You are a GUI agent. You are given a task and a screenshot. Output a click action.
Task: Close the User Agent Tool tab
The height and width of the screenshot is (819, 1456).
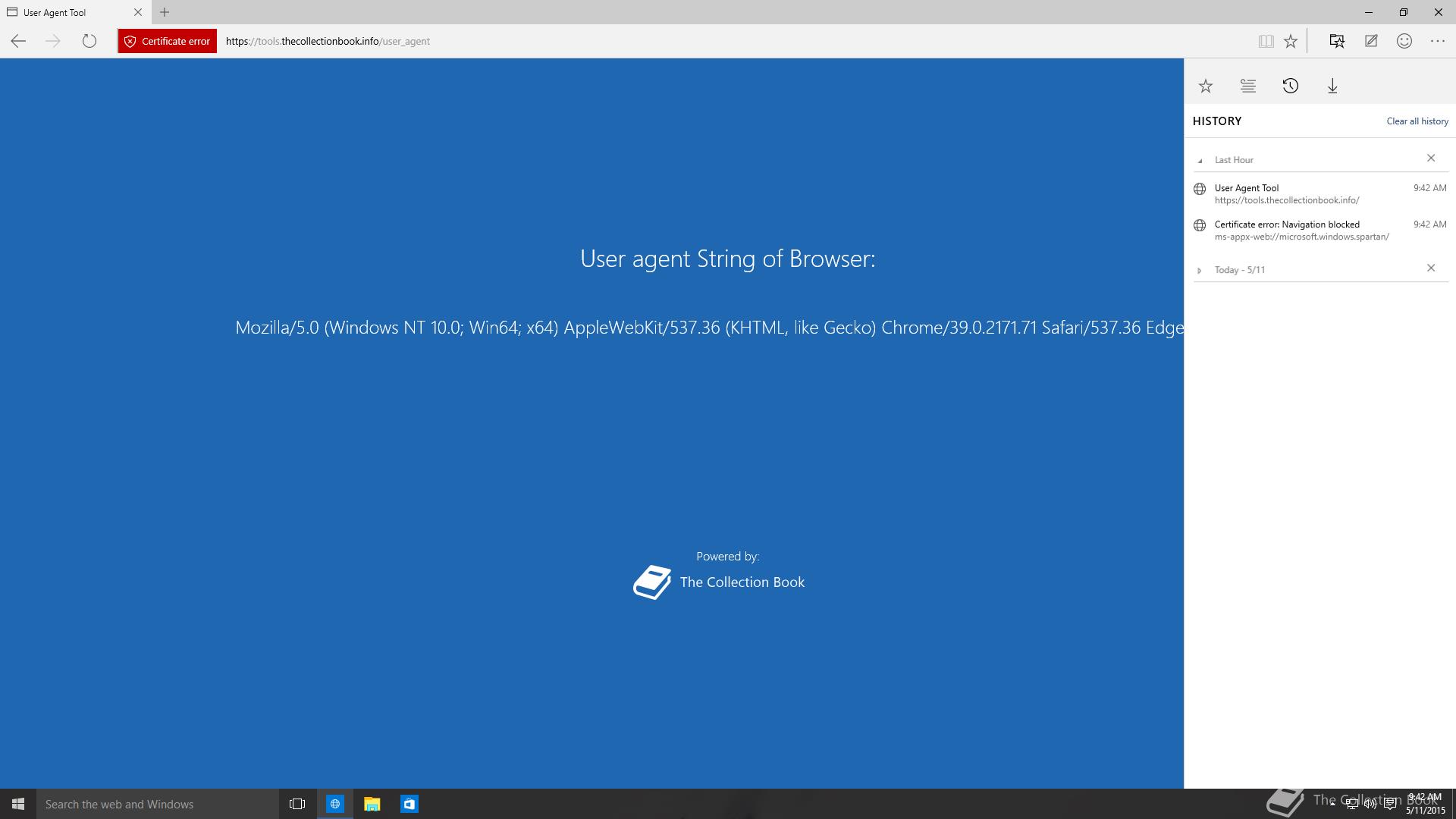click(138, 12)
